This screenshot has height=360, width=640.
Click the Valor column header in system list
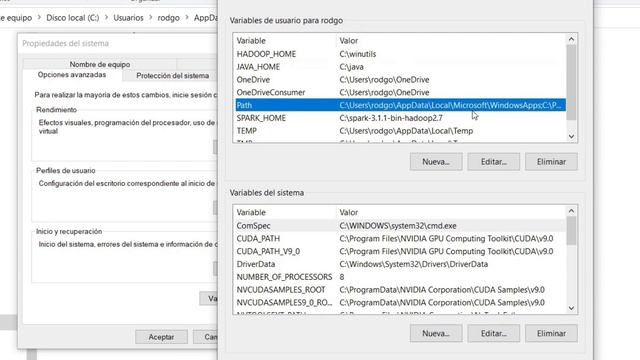coord(349,212)
